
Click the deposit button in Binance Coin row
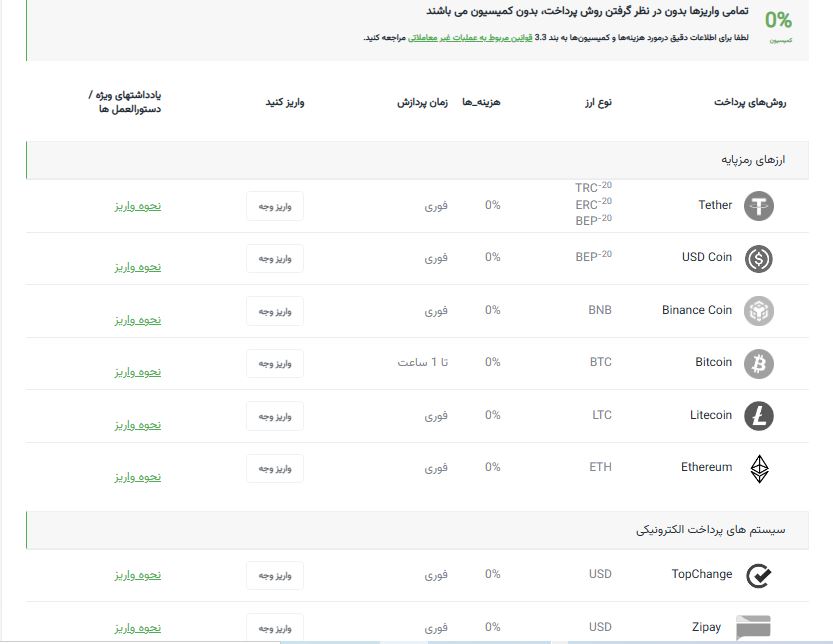(x=275, y=311)
